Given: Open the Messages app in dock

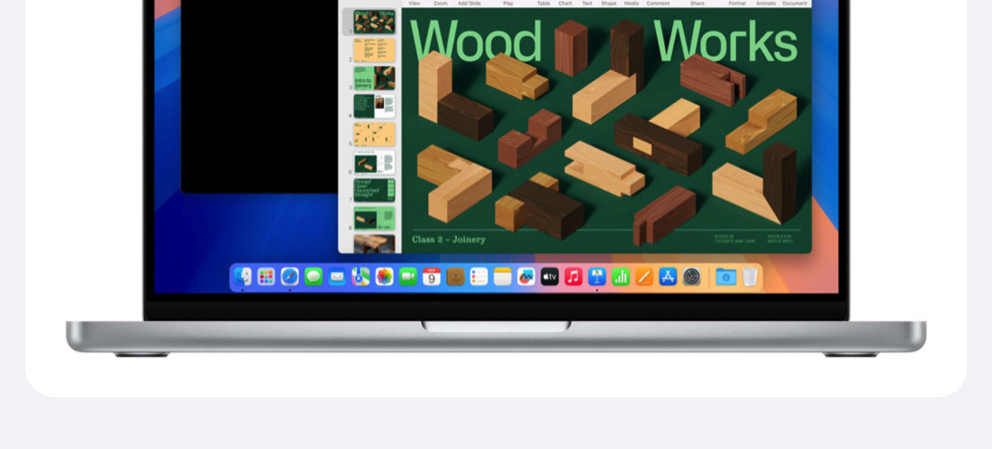Looking at the screenshot, I should [x=314, y=277].
